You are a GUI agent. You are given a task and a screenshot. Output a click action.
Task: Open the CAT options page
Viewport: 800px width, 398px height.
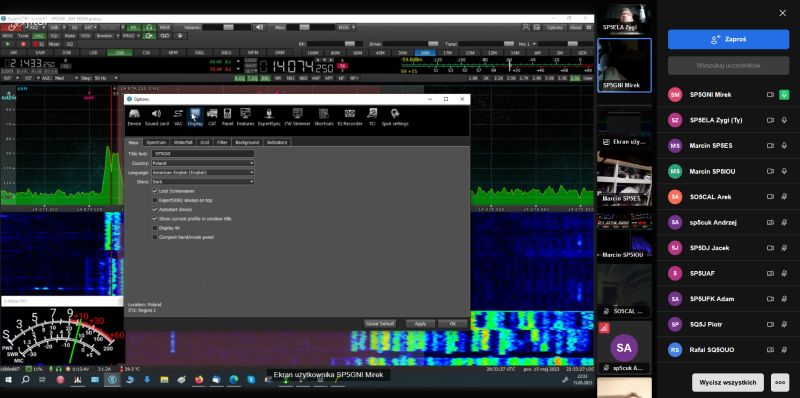point(212,117)
